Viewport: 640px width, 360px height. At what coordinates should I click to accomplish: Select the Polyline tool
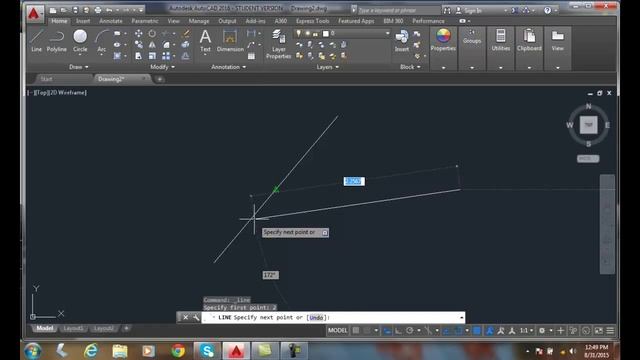coord(56,40)
